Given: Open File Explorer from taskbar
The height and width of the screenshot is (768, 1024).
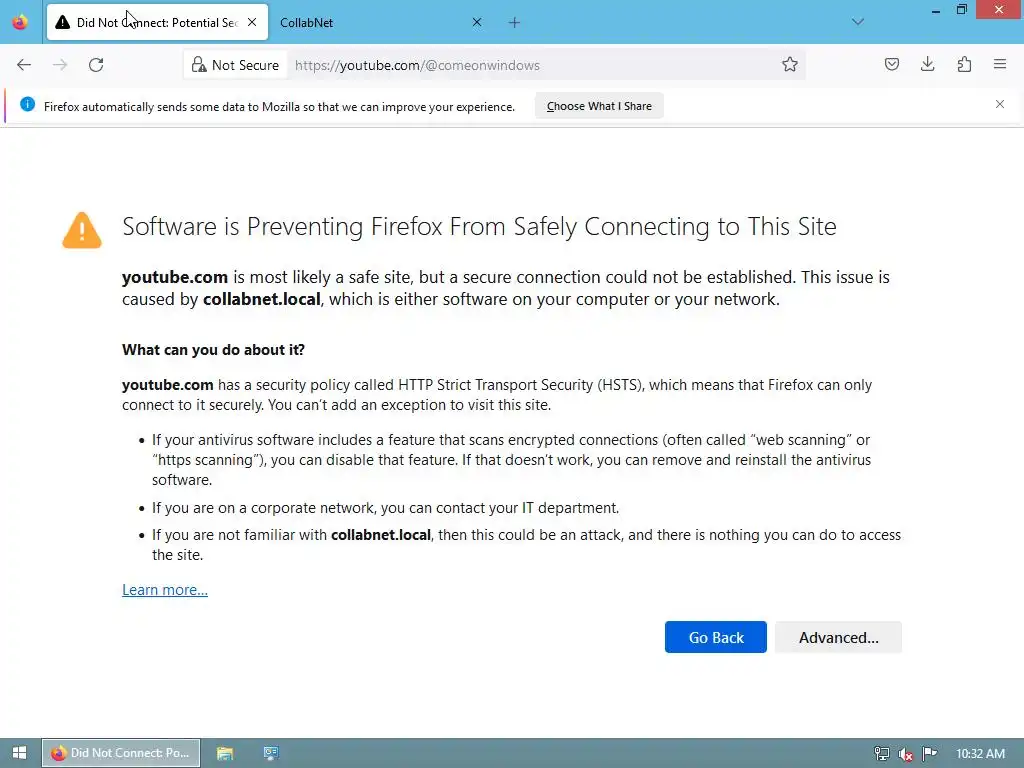Looking at the screenshot, I should click(x=225, y=753).
